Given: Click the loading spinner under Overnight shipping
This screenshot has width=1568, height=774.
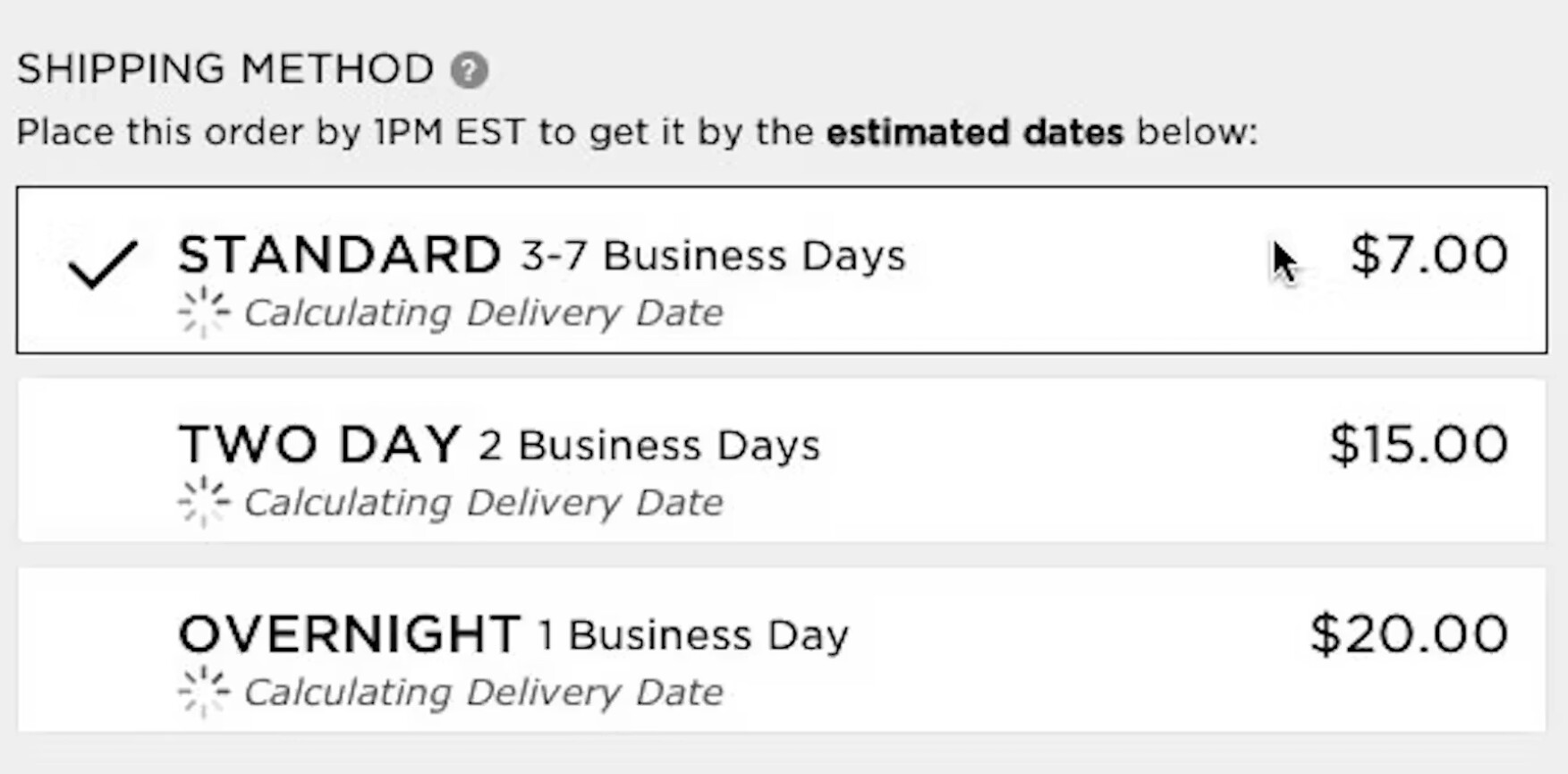Looking at the screenshot, I should (x=204, y=692).
